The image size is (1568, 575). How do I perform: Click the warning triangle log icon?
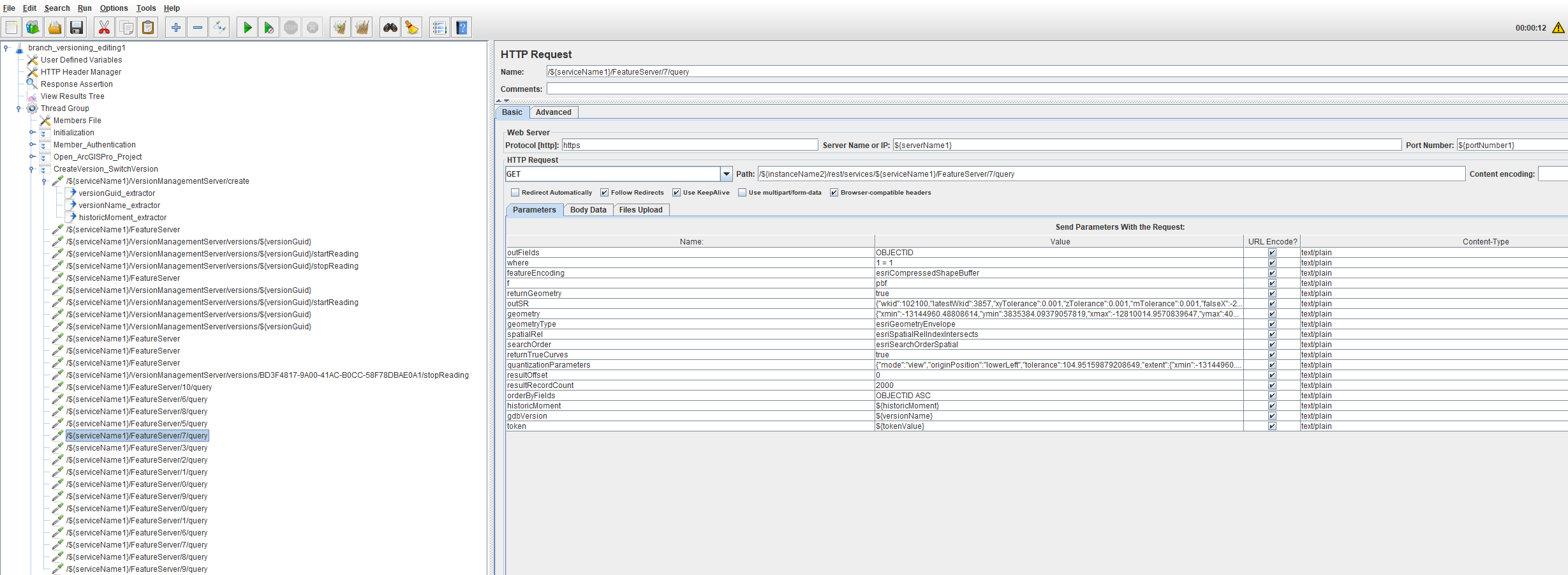point(1558,27)
